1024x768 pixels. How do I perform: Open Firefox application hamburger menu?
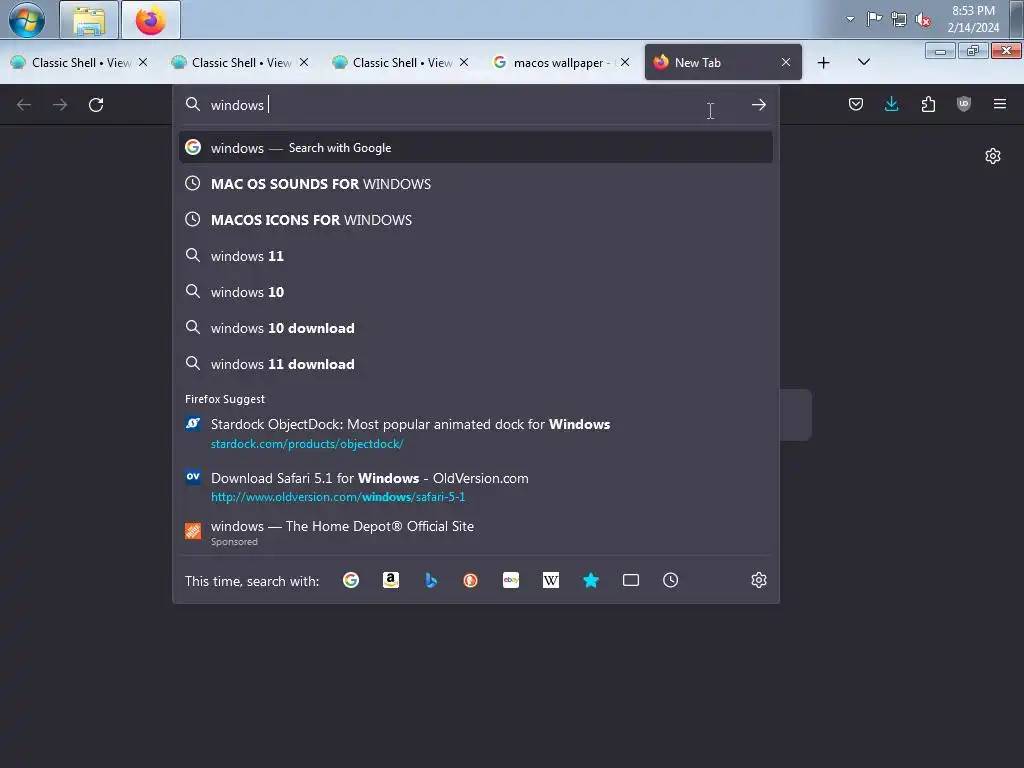tap(1000, 104)
